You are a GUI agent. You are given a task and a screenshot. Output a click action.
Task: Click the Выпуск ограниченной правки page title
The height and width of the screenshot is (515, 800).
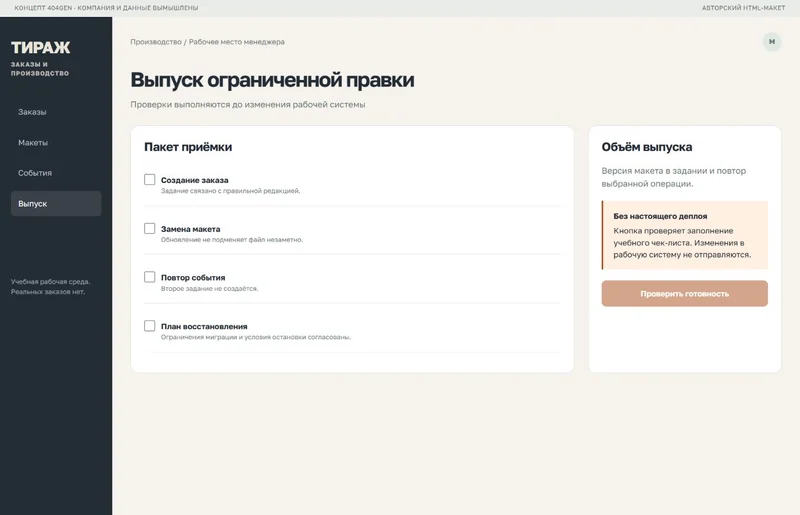tap(272, 80)
